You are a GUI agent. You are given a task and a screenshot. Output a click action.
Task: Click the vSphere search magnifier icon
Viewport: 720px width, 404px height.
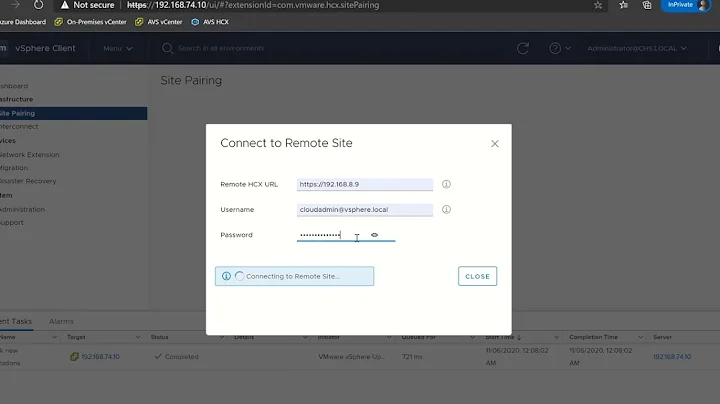point(167,48)
